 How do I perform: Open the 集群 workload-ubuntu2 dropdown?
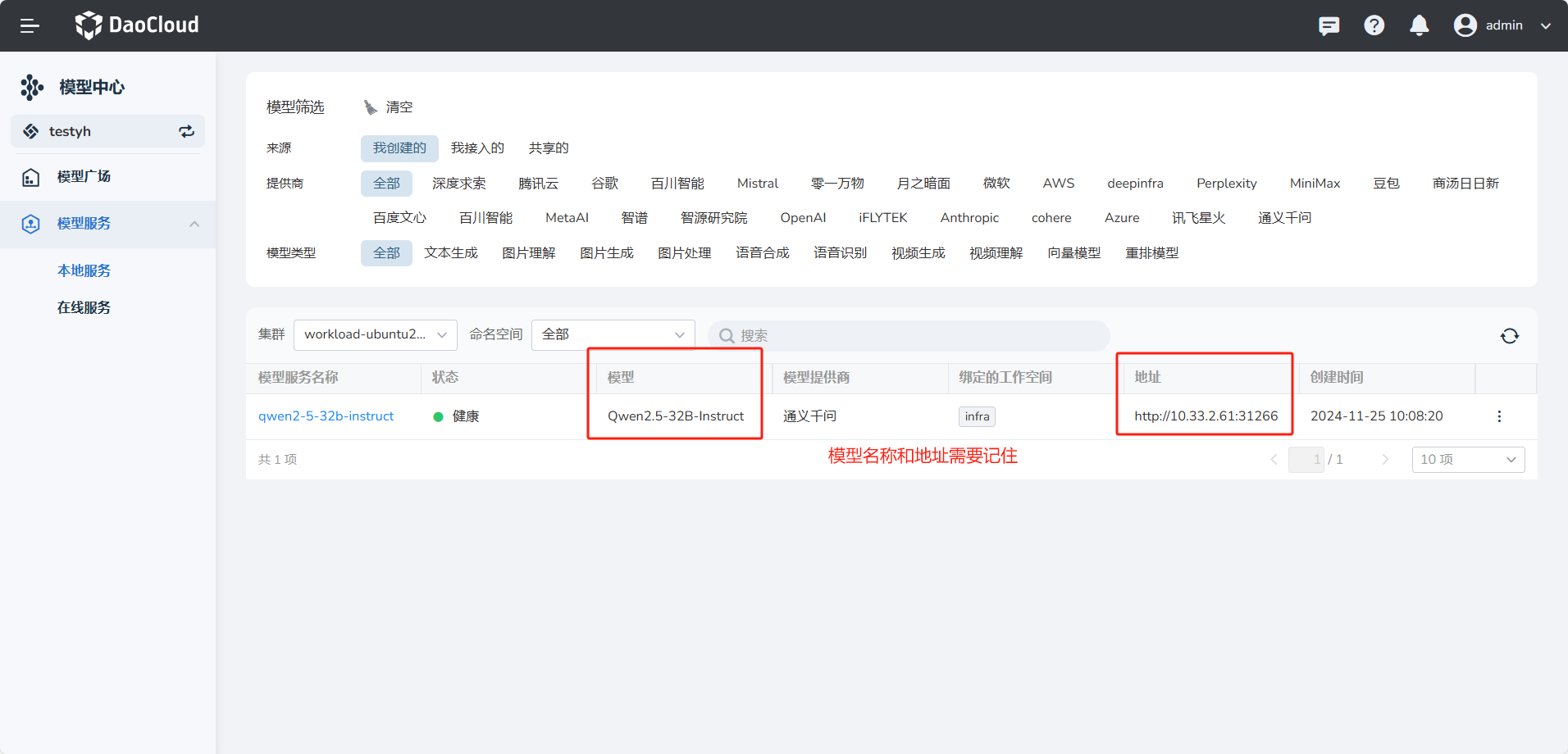(376, 334)
